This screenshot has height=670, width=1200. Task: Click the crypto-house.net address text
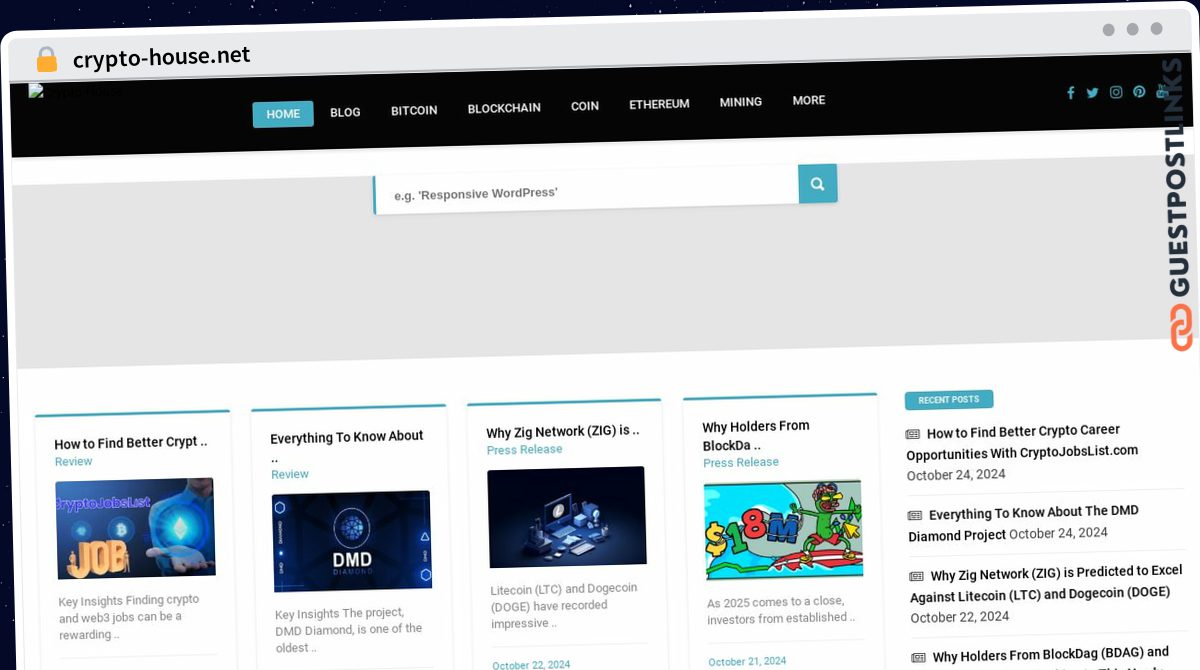162,57
